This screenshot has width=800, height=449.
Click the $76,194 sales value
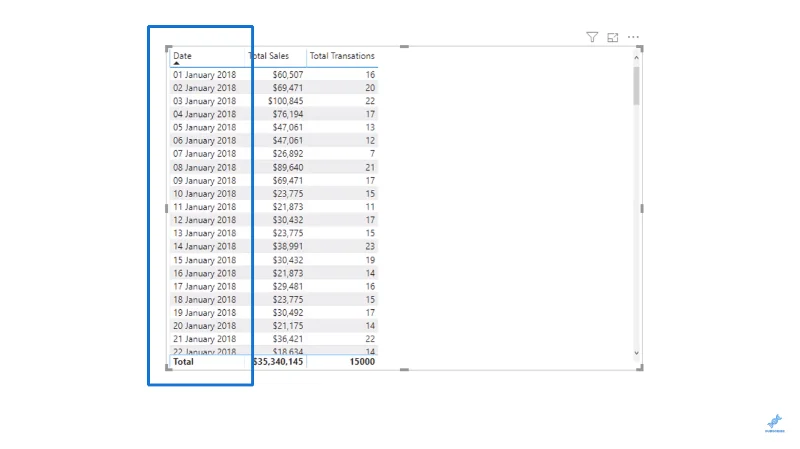pyautogui.click(x=288, y=114)
